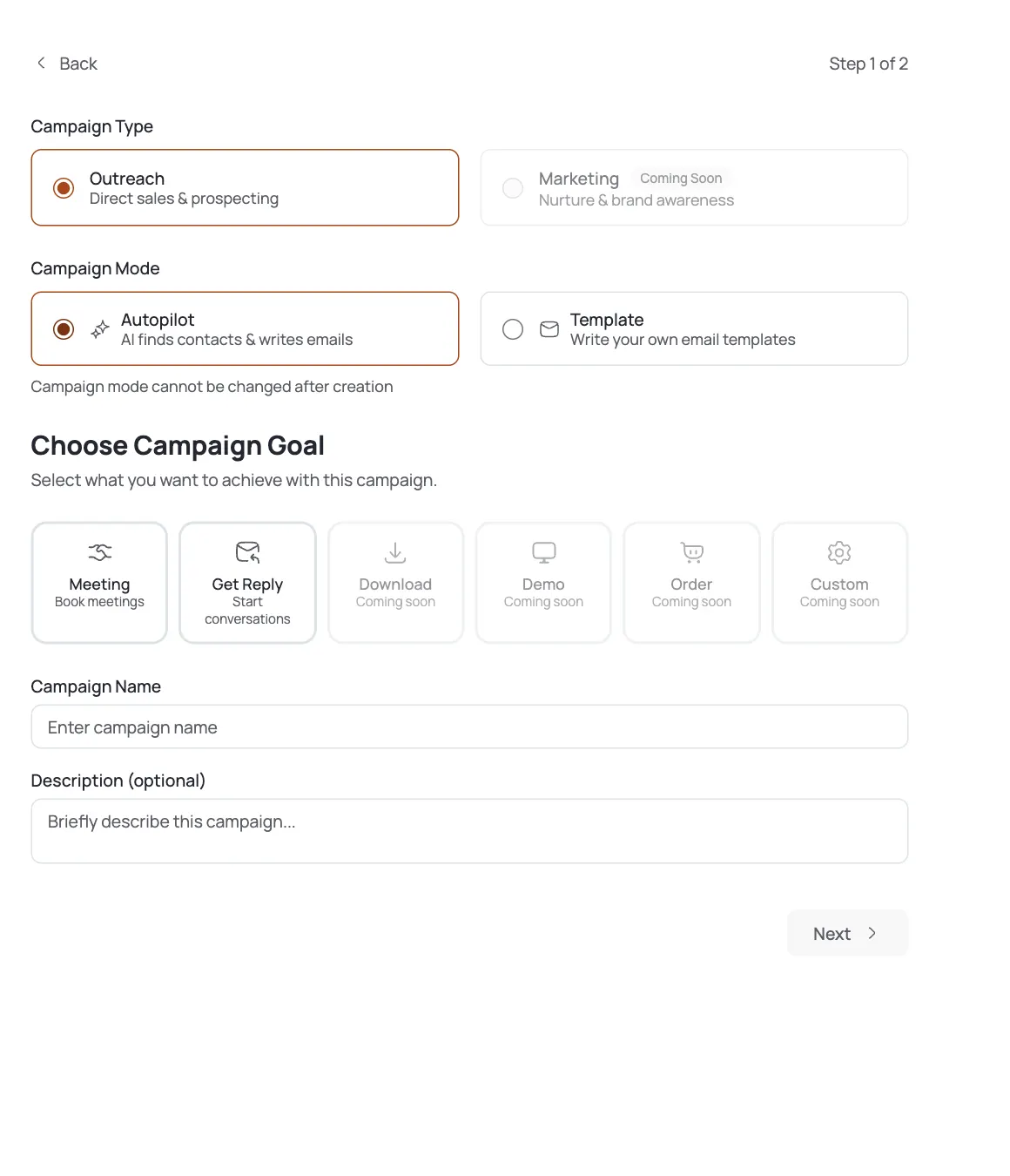Image resolution: width=1010 pixels, height=1176 pixels.
Task: Click the Demo card 'Coming soon' text
Action: [543, 602]
